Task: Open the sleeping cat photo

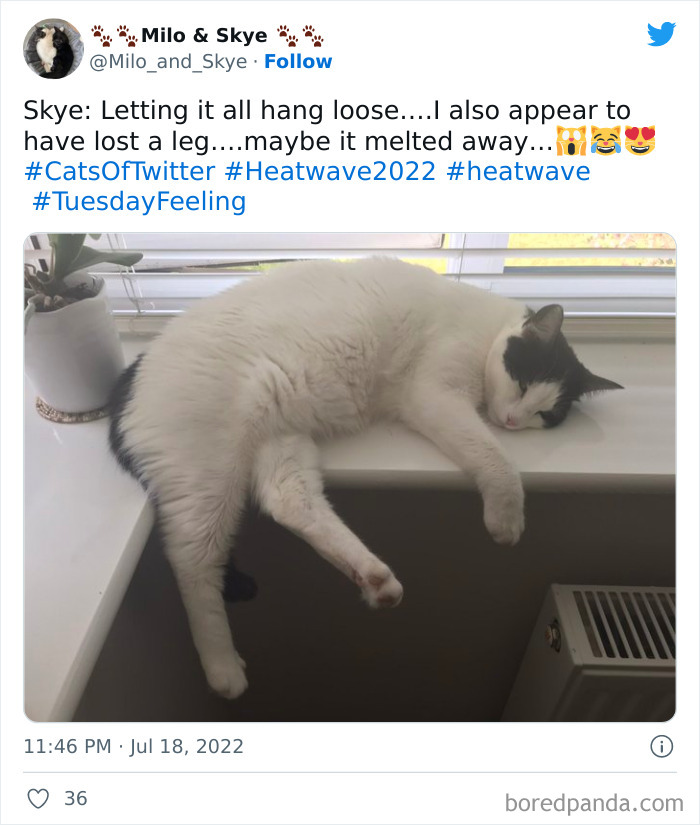Action: point(349,477)
